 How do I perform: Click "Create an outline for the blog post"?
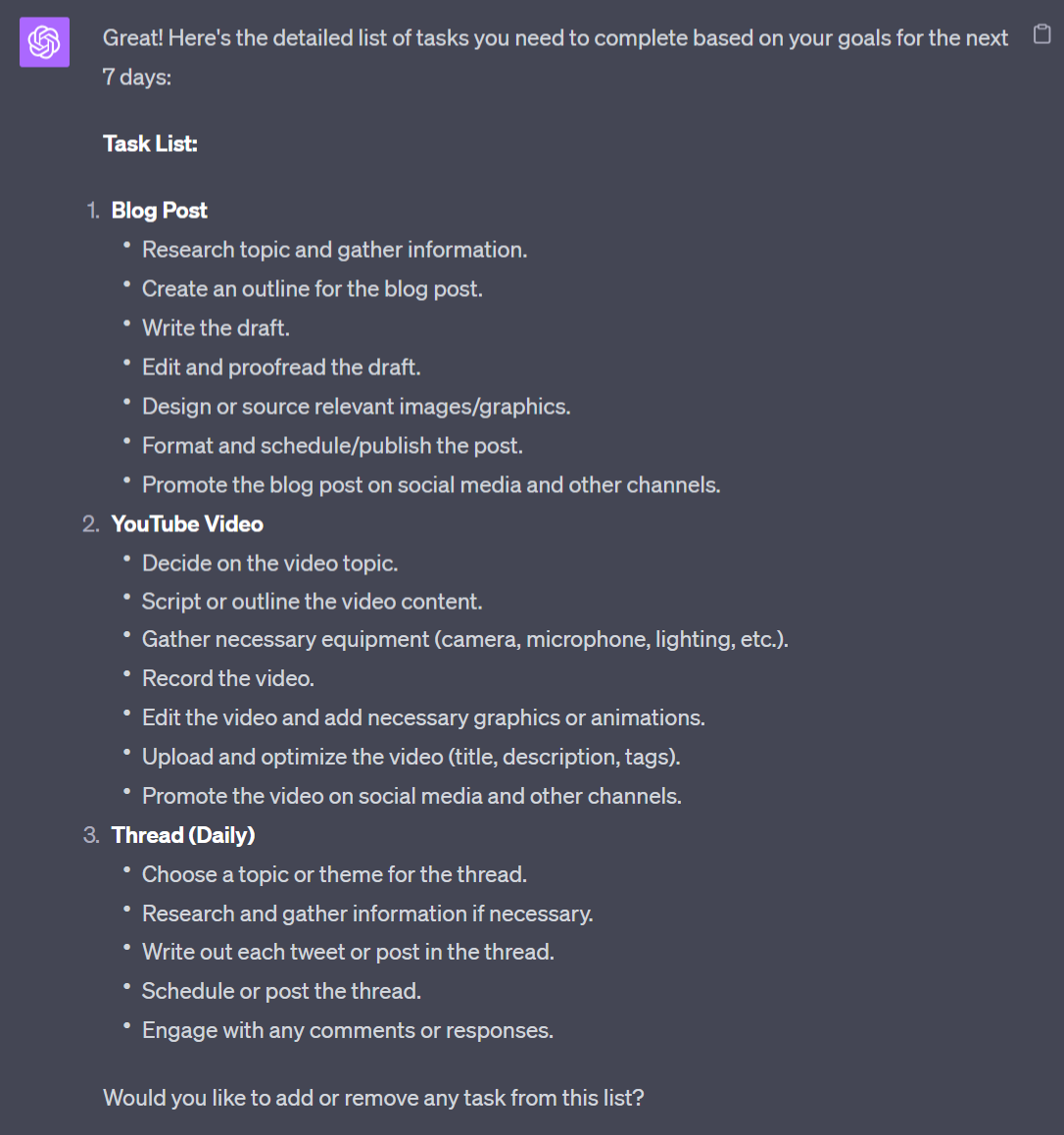[x=312, y=289]
